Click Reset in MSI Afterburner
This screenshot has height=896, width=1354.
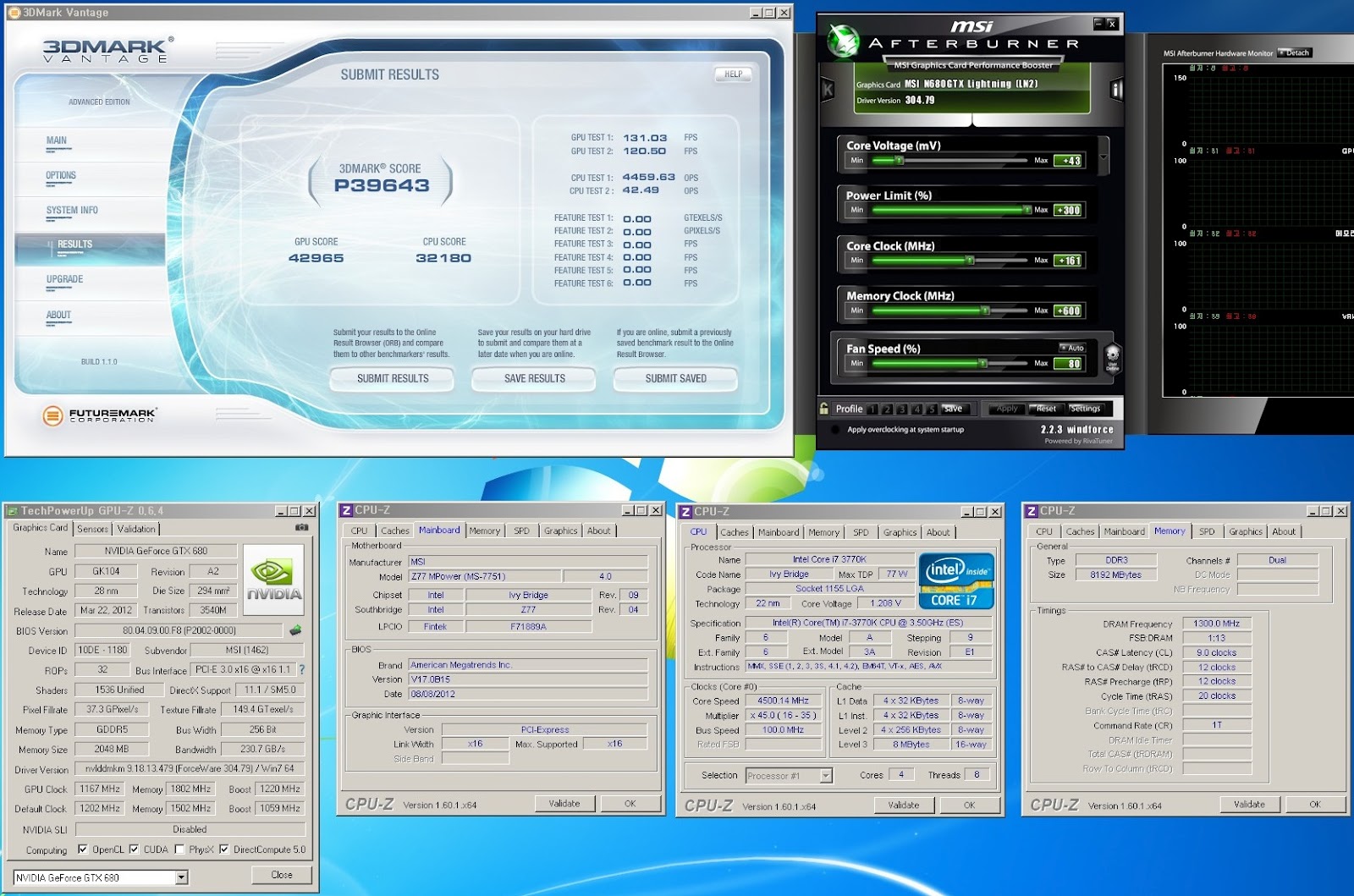(1046, 409)
